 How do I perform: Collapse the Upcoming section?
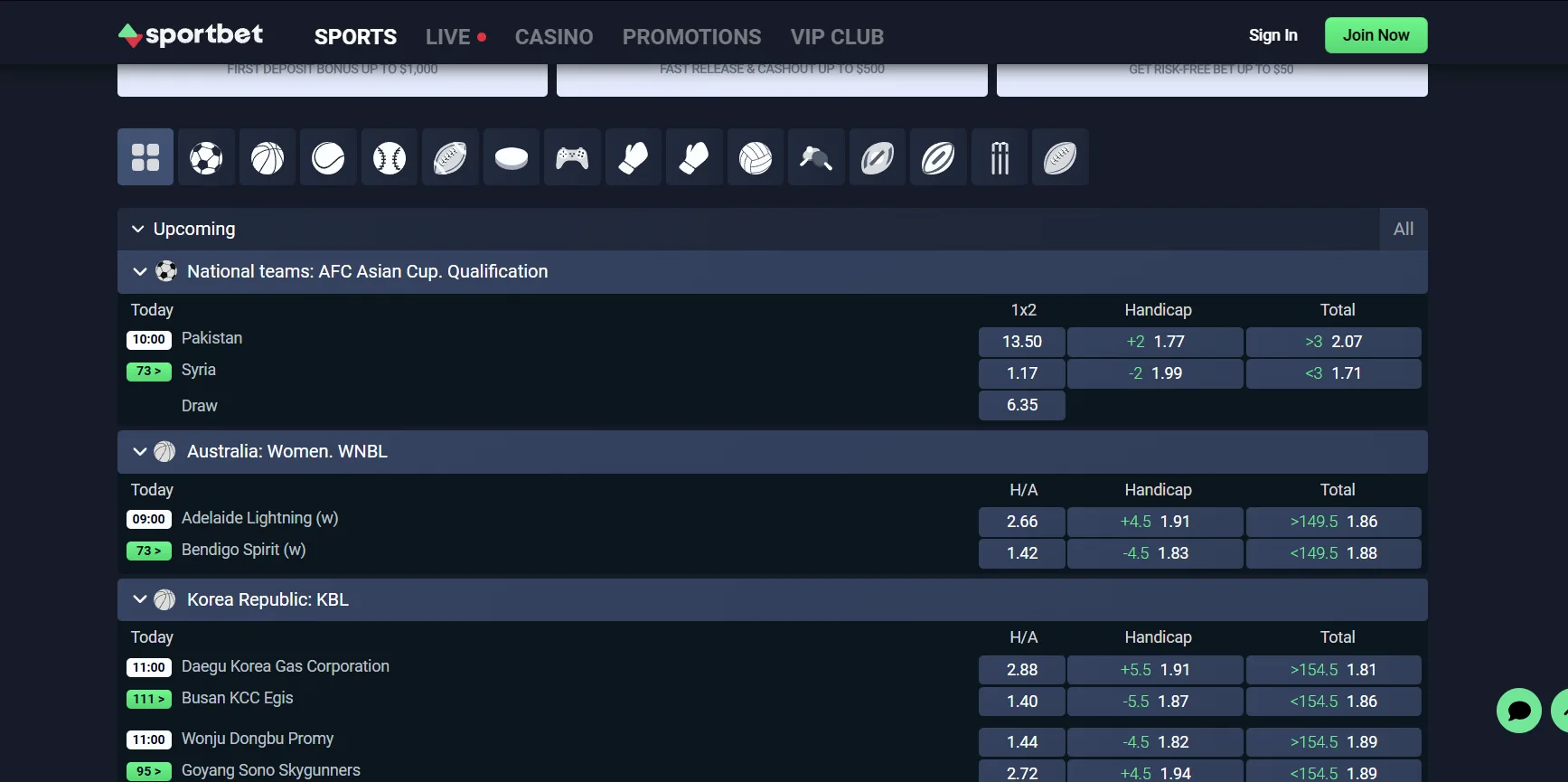pyautogui.click(x=138, y=229)
